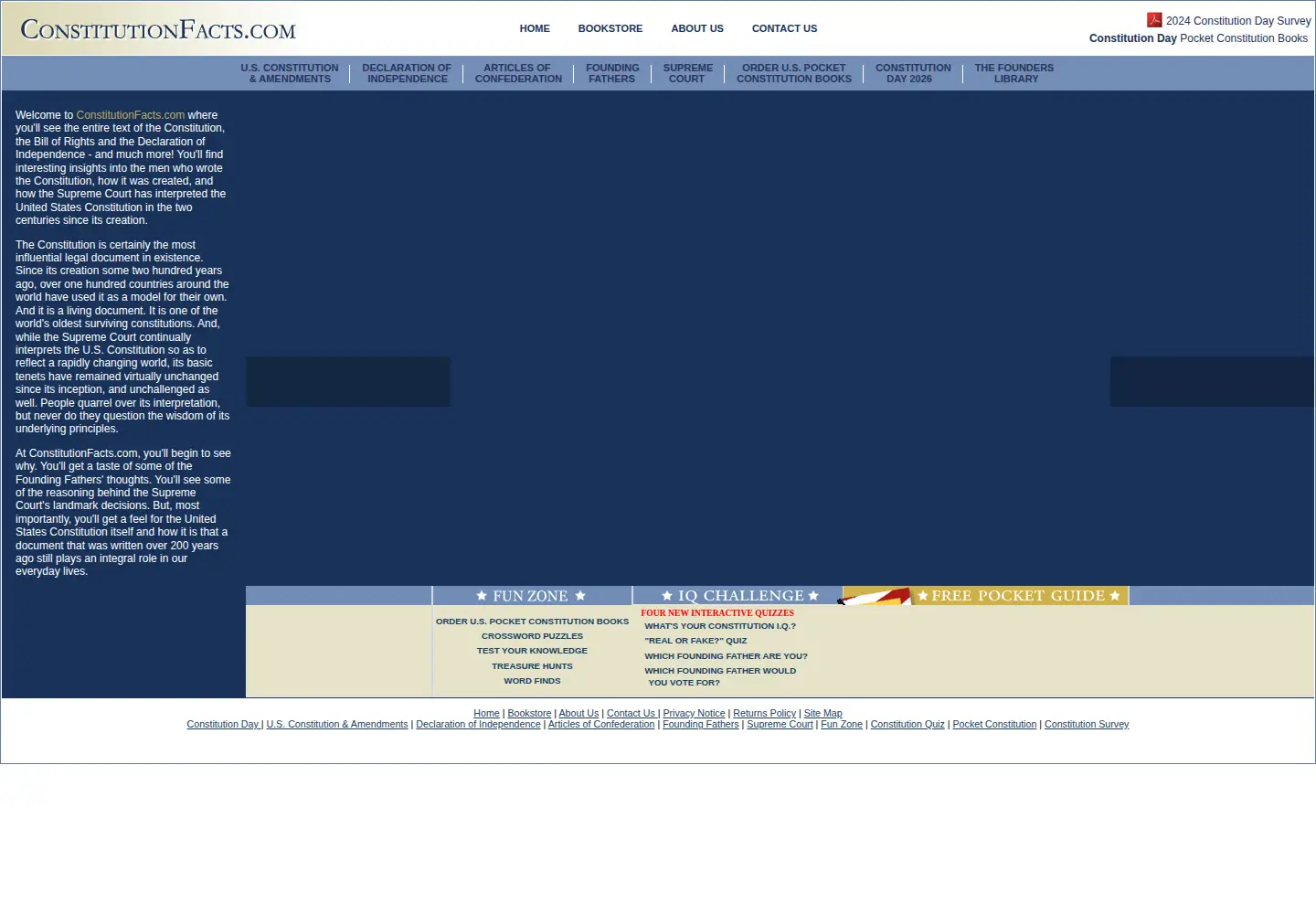Follow ConstitutionFacts.com link in welcome text
The height and width of the screenshot is (914, 1316).
click(x=130, y=115)
